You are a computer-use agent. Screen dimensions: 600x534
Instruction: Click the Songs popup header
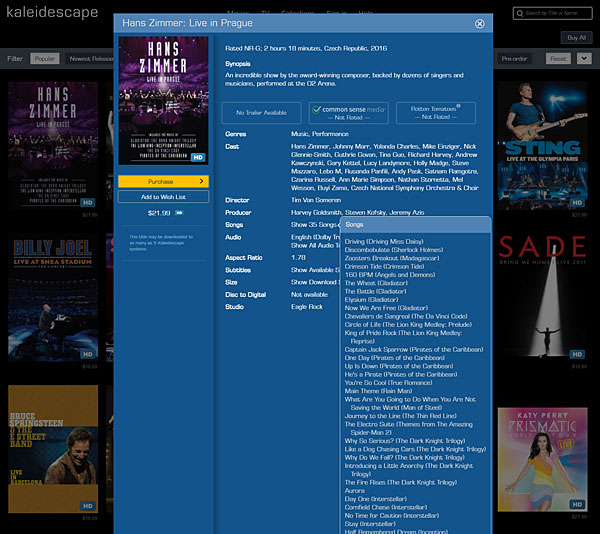click(415, 225)
